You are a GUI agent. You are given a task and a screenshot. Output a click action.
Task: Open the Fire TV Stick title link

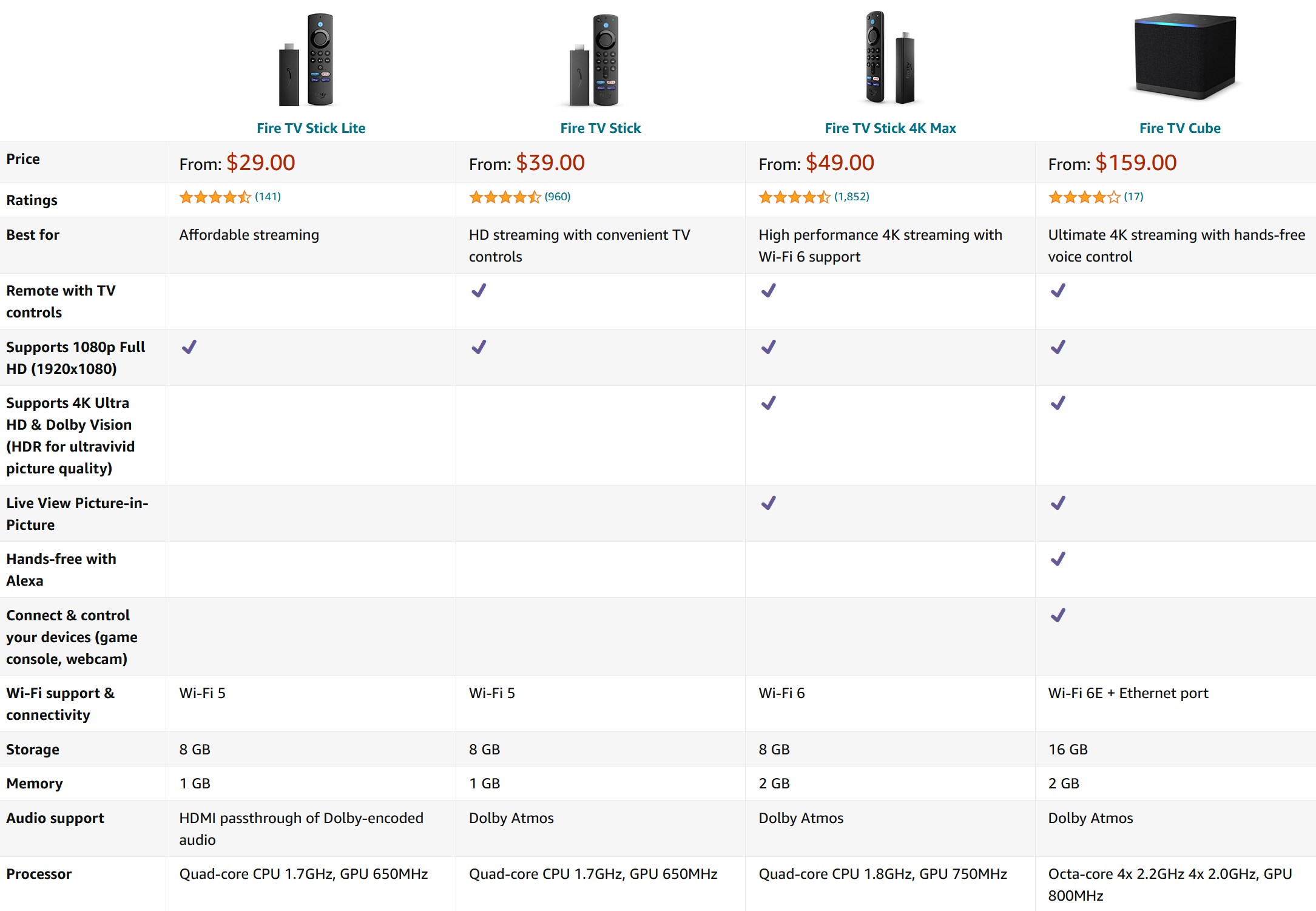point(600,128)
